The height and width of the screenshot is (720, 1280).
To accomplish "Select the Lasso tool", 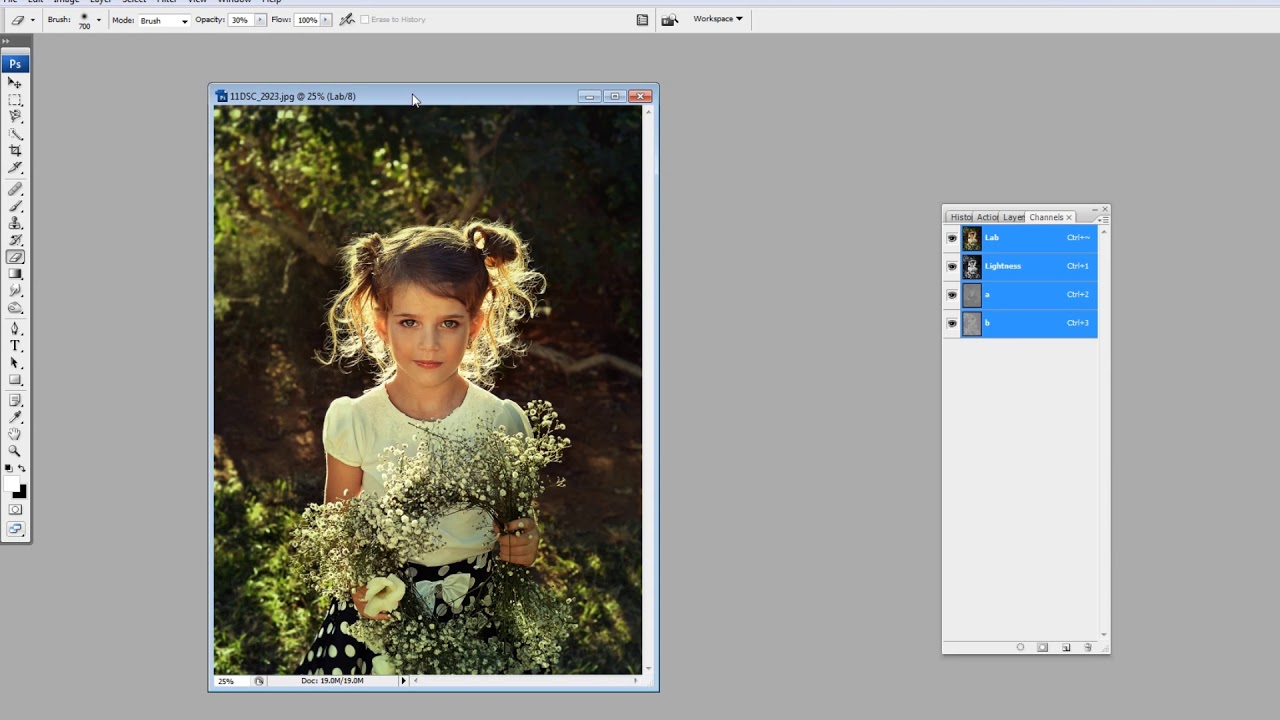I will (x=15, y=117).
